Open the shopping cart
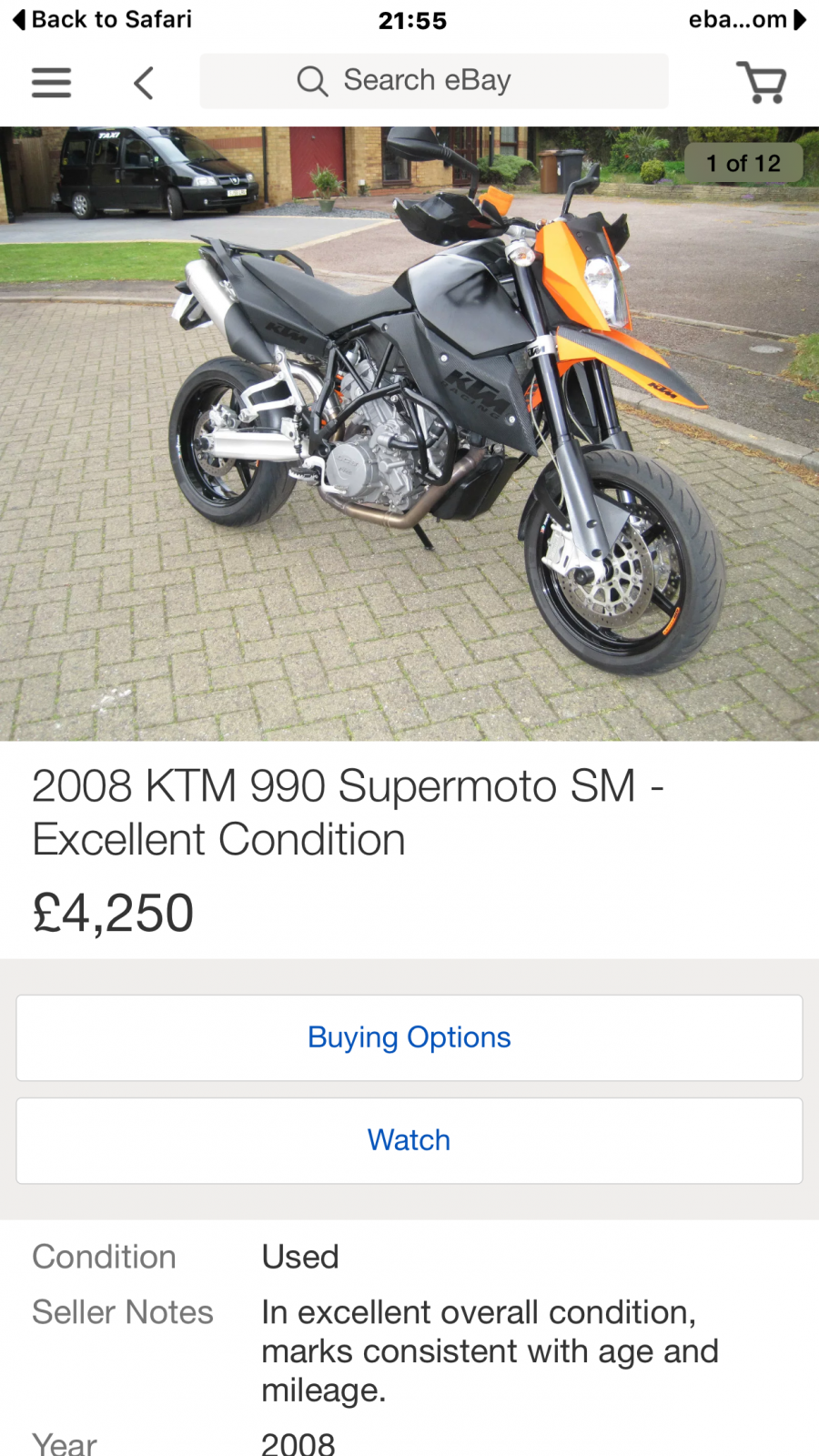Viewport: 819px width, 1456px height. 761,82
